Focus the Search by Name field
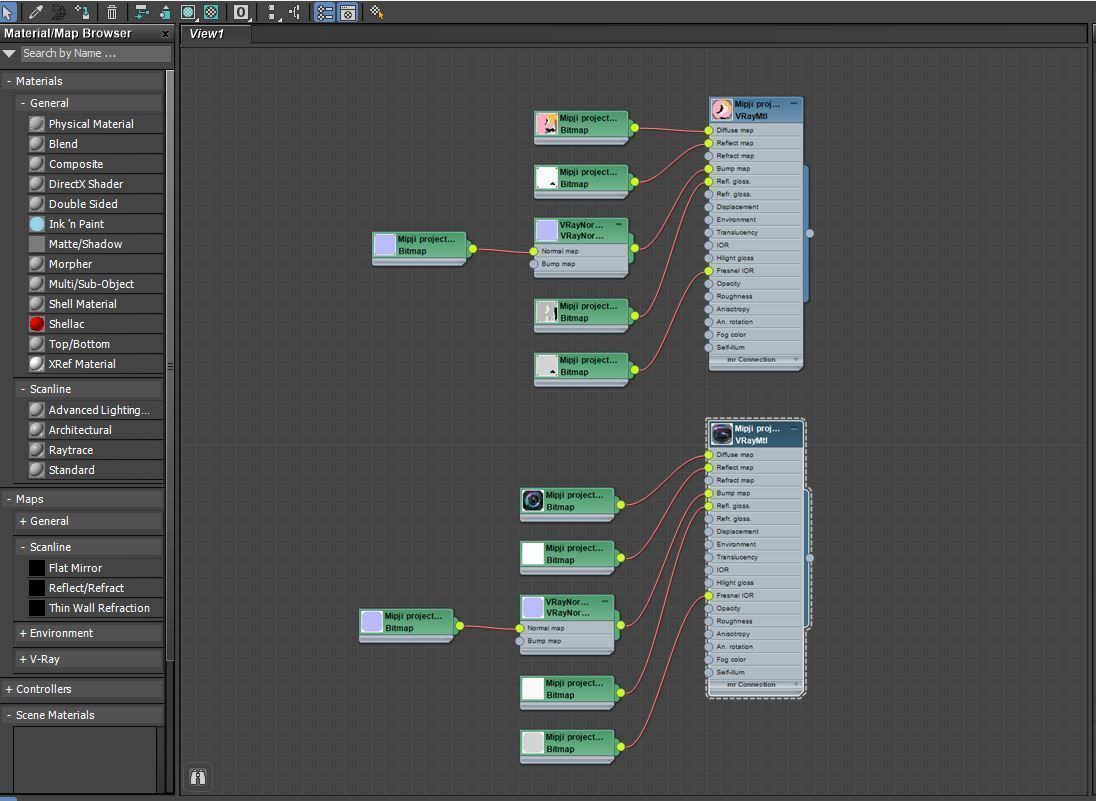The width and height of the screenshot is (1096, 801). [96, 53]
